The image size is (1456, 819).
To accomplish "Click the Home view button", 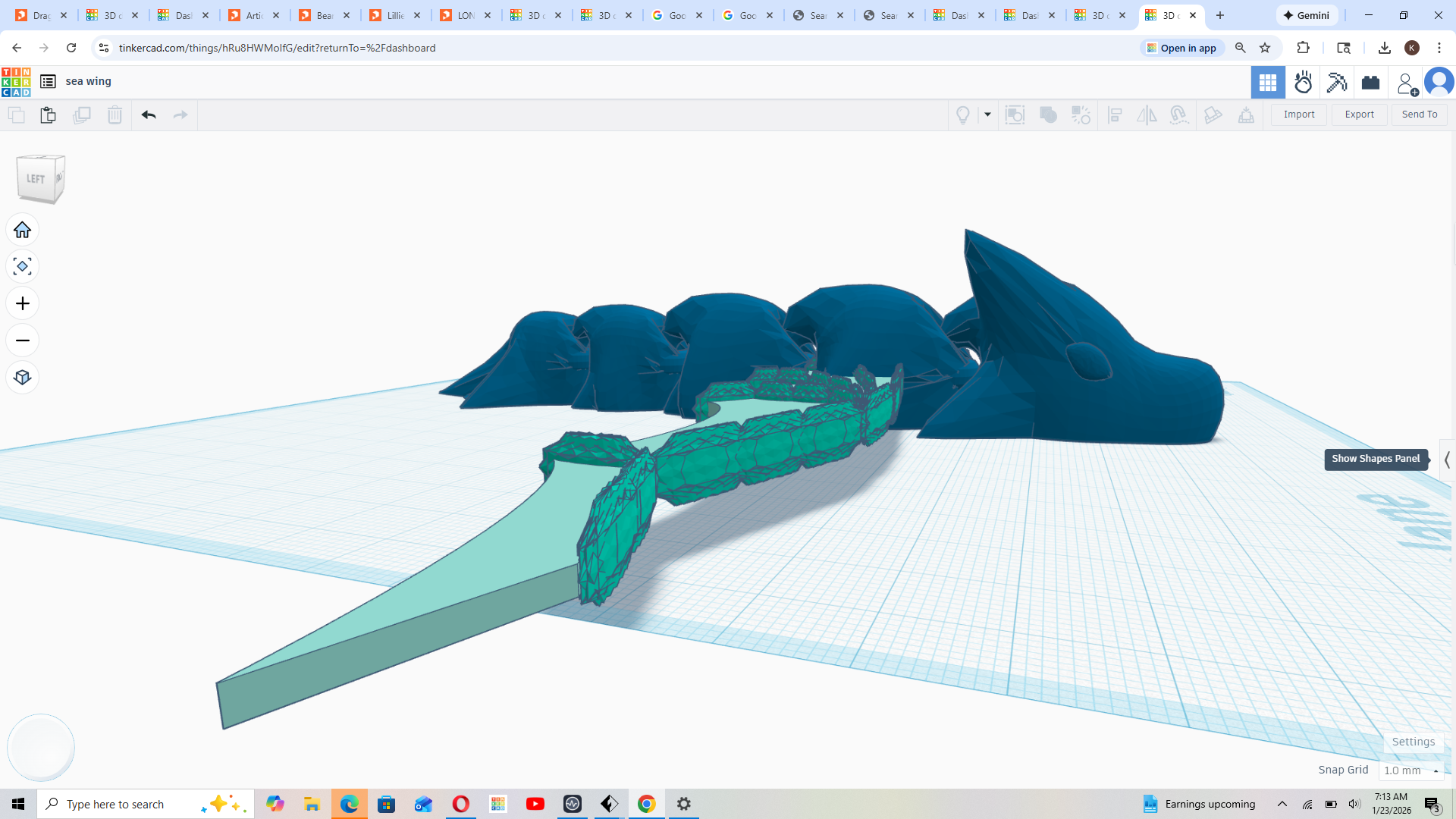I will pos(23,230).
